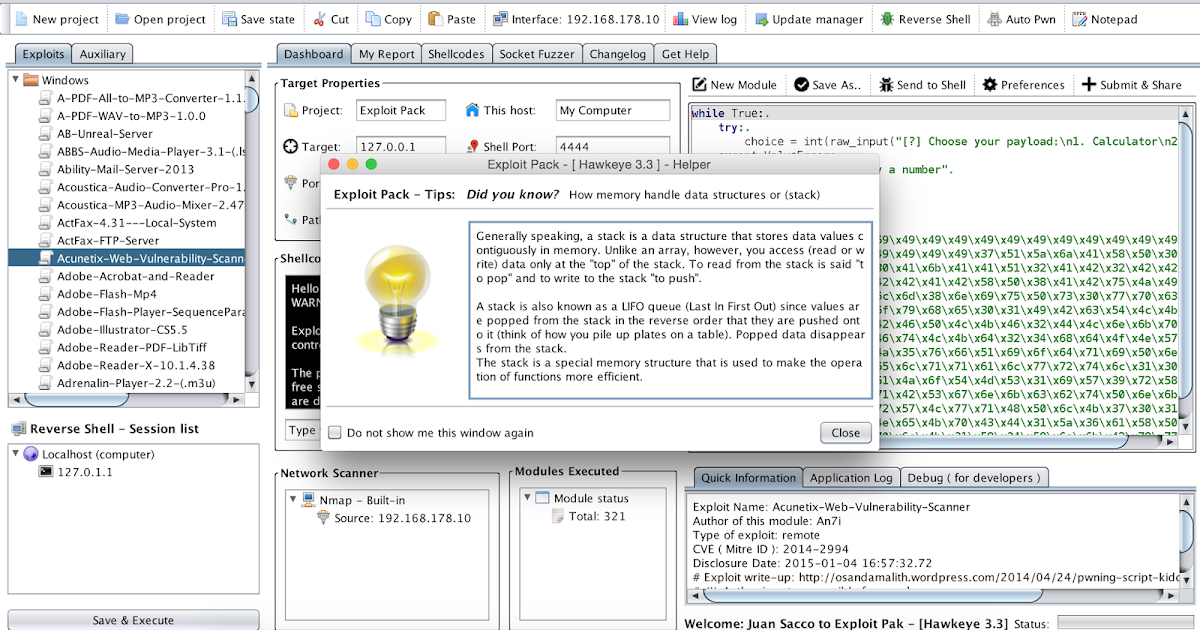Switch to the Auxiliary tab

pyautogui.click(x=103, y=54)
